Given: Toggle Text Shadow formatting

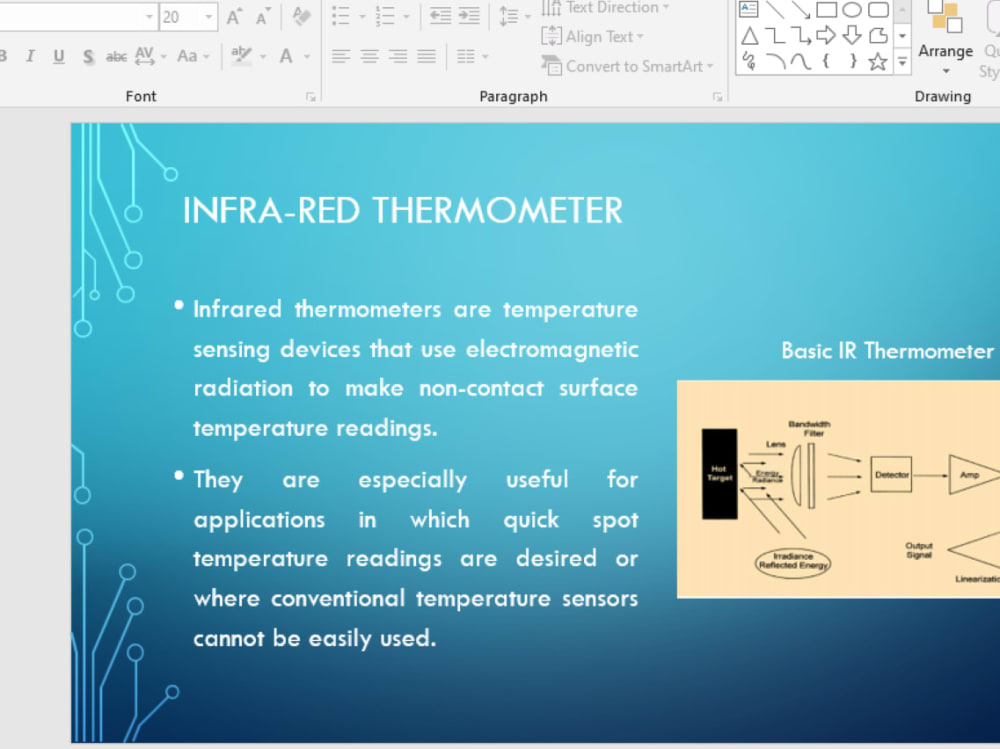Looking at the screenshot, I should pyautogui.click(x=88, y=56).
